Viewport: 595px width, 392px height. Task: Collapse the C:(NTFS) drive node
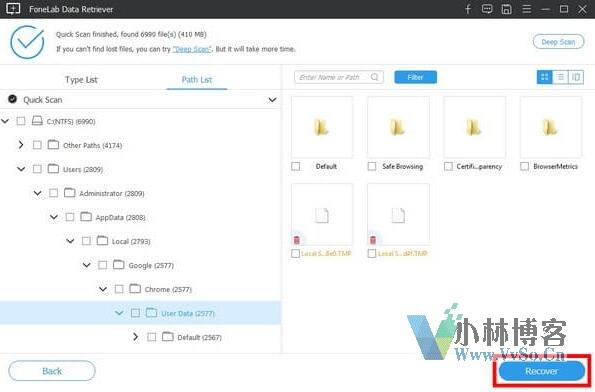[x=5, y=121]
